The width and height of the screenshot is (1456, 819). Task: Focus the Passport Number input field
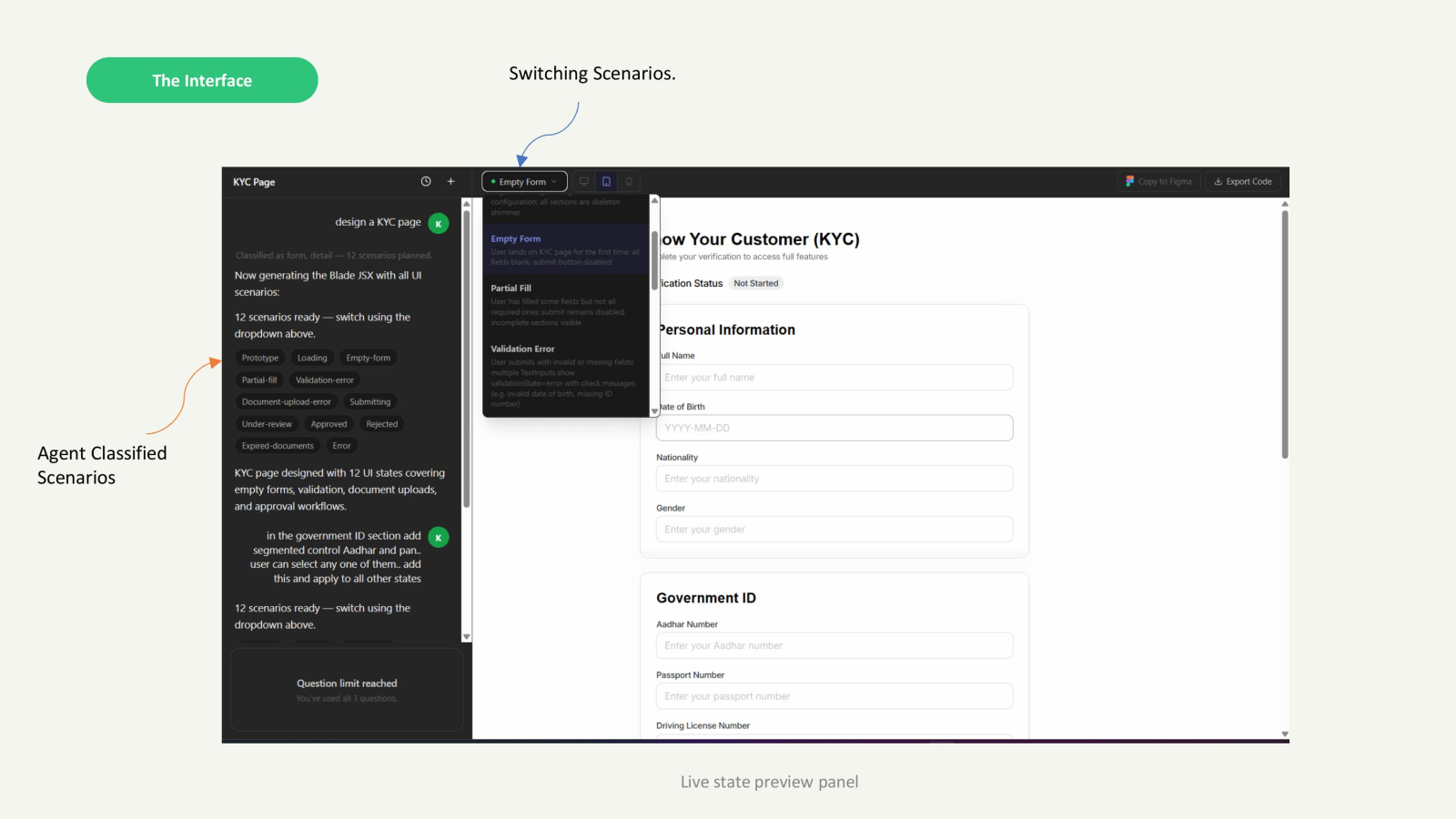coord(834,696)
